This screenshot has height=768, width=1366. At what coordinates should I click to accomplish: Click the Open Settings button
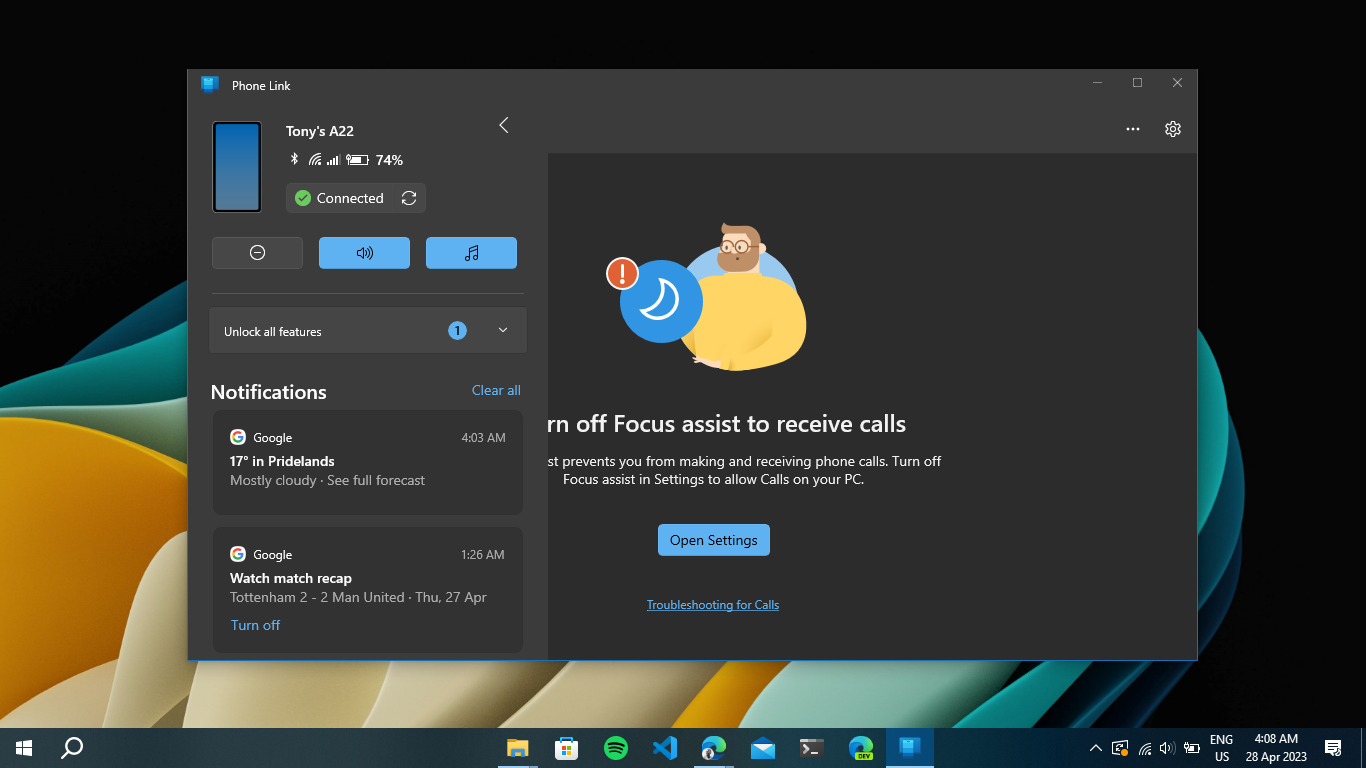coord(714,540)
